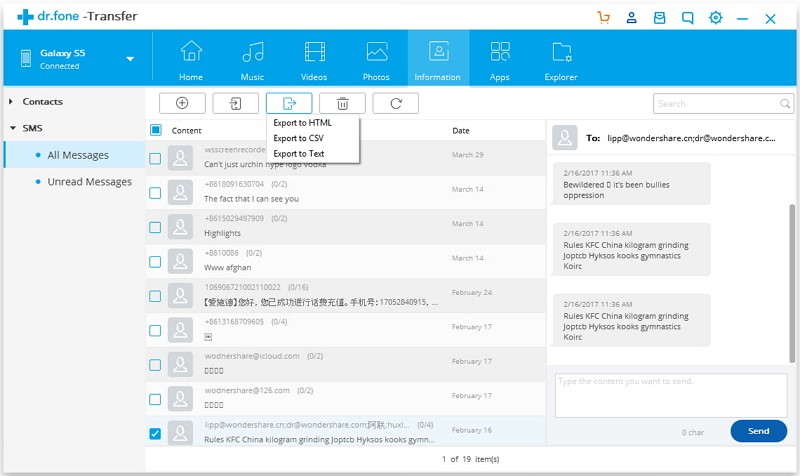This screenshot has width=800, height=476.
Task: Click avatar of wodnershare@126.com message
Action: point(180,398)
